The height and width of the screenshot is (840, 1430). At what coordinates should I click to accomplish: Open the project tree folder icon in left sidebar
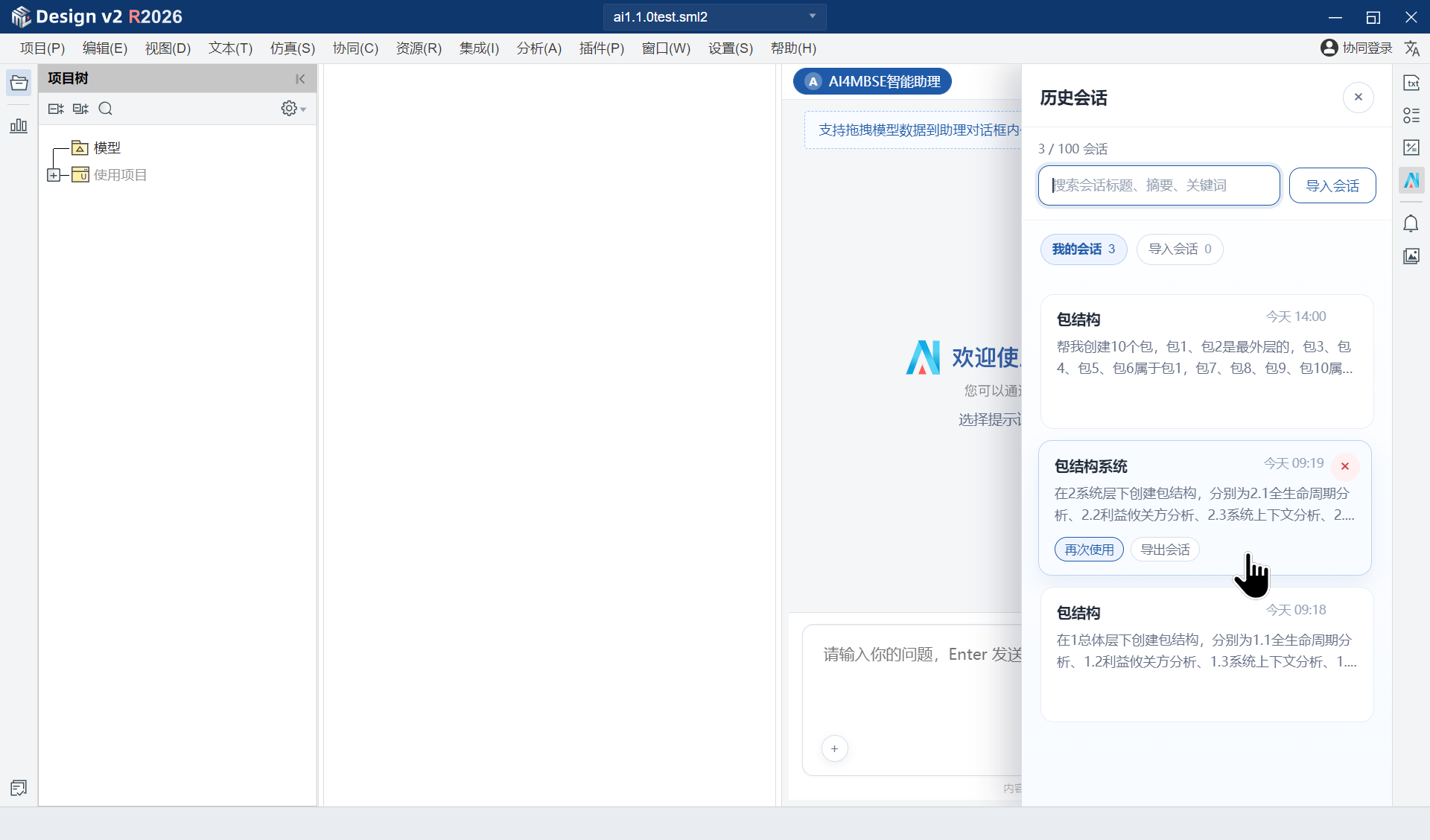tap(19, 83)
